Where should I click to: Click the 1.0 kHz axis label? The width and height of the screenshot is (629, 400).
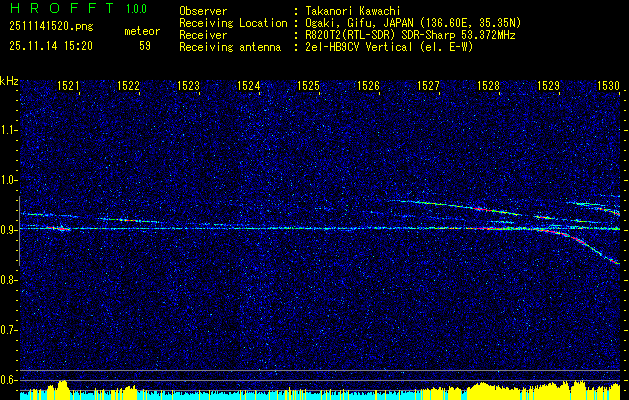(9, 180)
